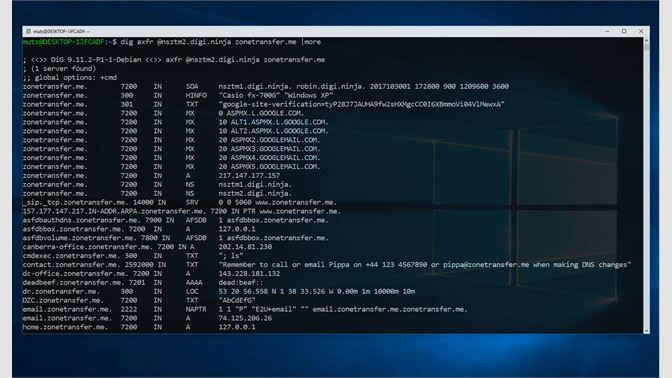Click the NS value nsztm1.digi.ninja.
Viewport: 672px width, 378px height.
(255, 185)
